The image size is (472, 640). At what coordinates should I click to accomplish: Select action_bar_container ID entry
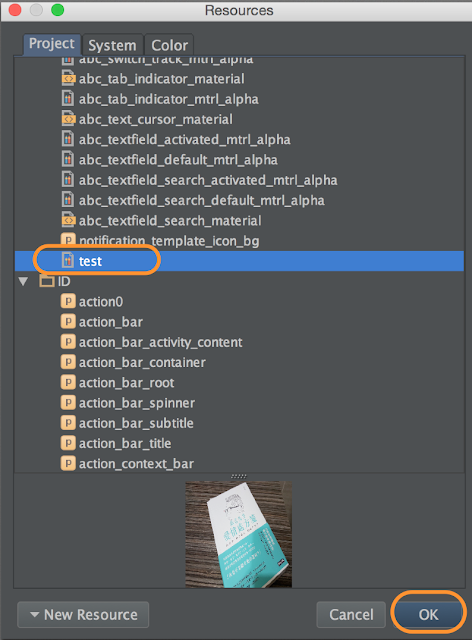coord(142,362)
